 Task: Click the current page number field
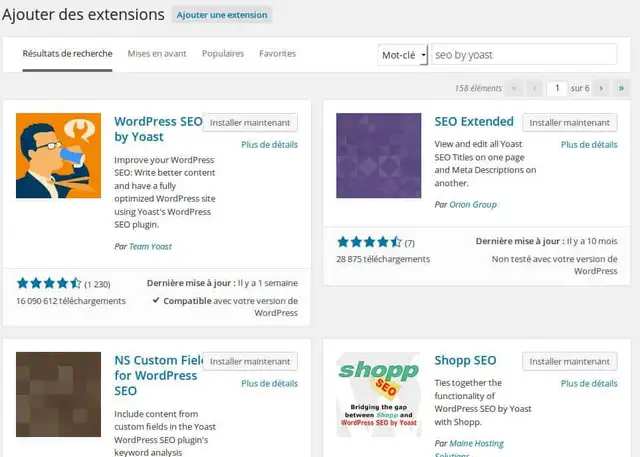pos(557,88)
